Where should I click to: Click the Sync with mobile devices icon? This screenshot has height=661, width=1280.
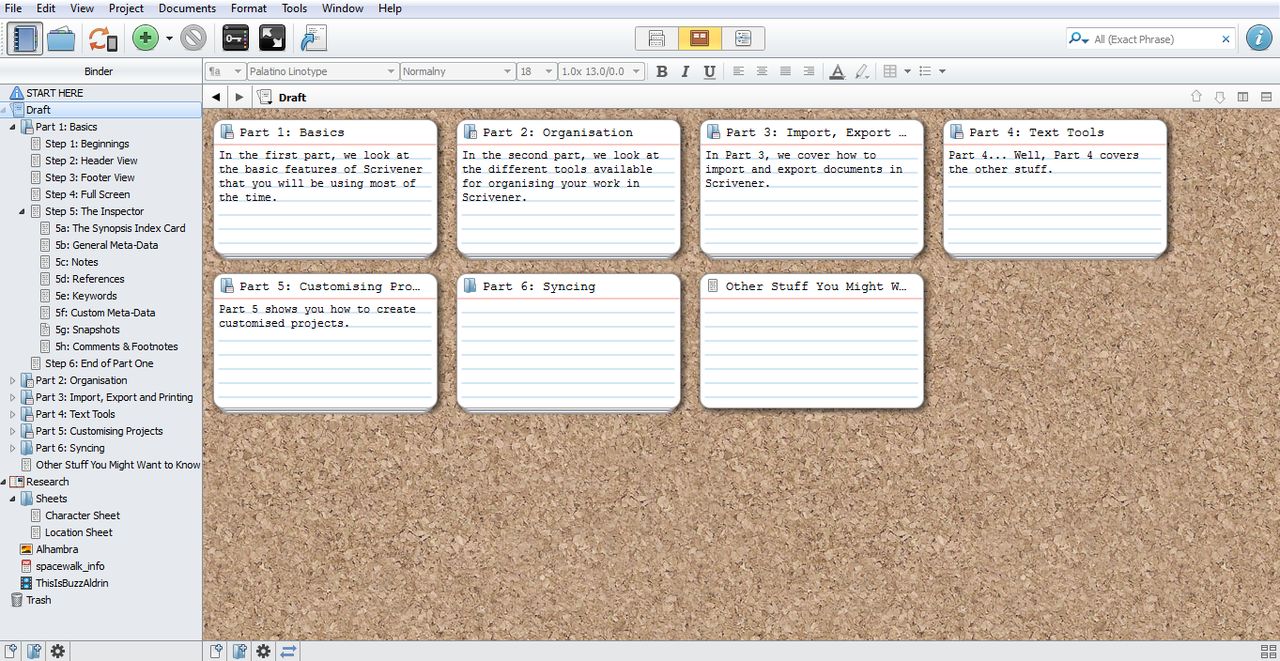(103, 39)
